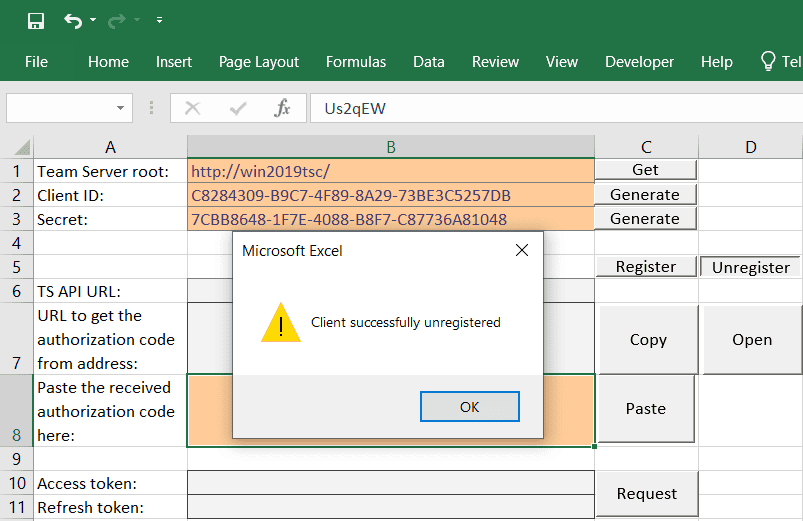
Task: Select the 'Refresh token:' label cell
Action: tap(110, 507)
